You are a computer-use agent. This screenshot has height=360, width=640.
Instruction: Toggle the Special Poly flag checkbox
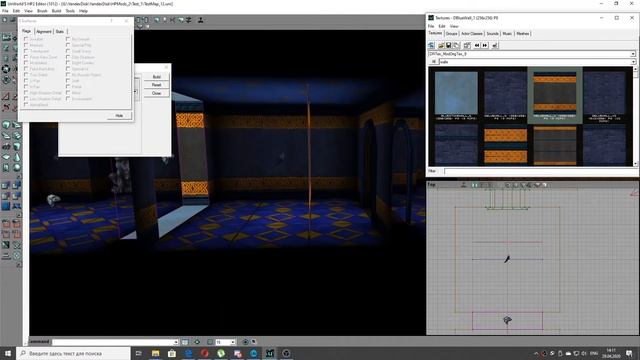tap(68, 45)
